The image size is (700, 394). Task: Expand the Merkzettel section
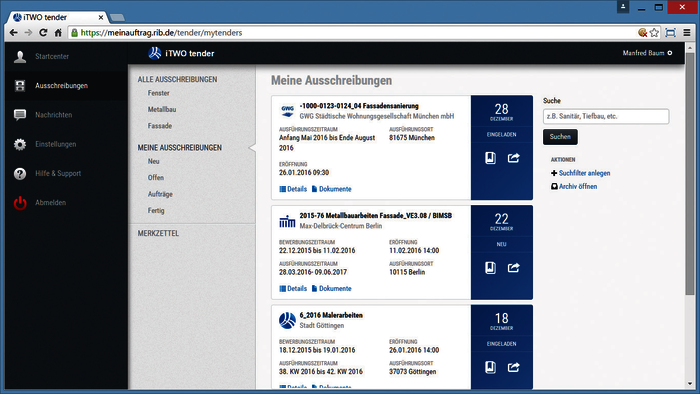pos(158,233)
